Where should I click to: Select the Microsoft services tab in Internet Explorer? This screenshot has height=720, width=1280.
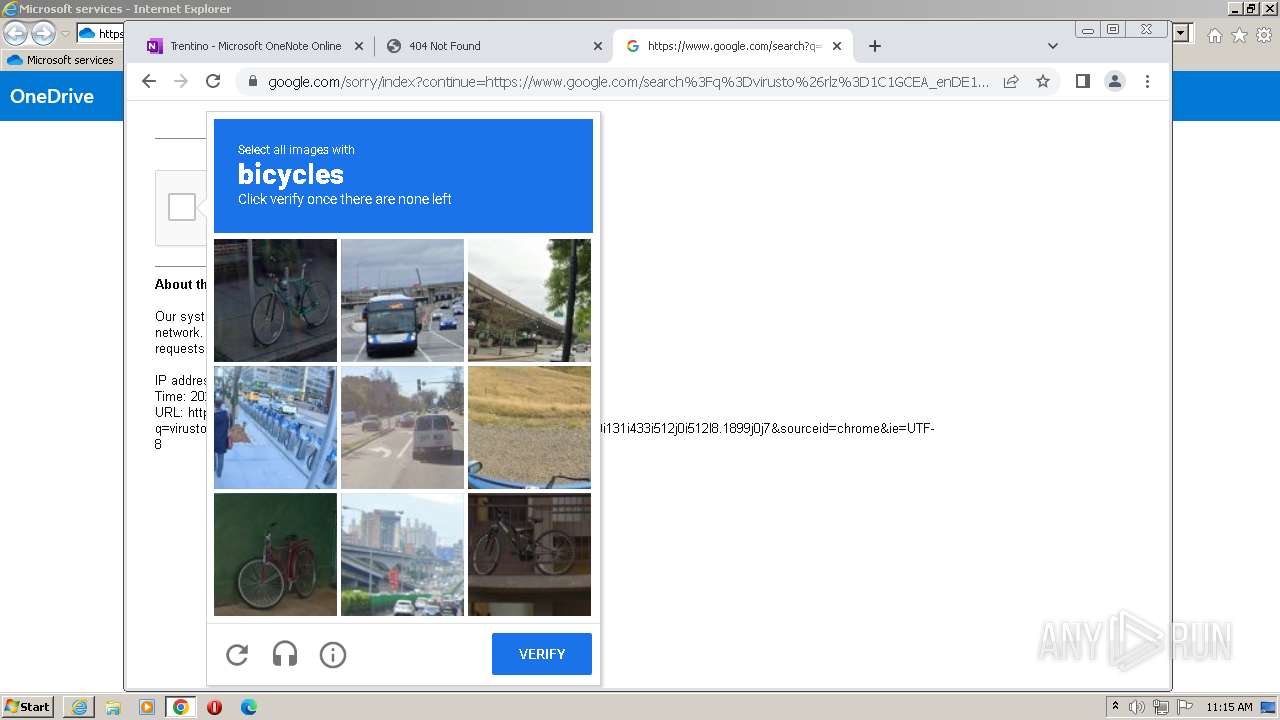click(61, 60)
